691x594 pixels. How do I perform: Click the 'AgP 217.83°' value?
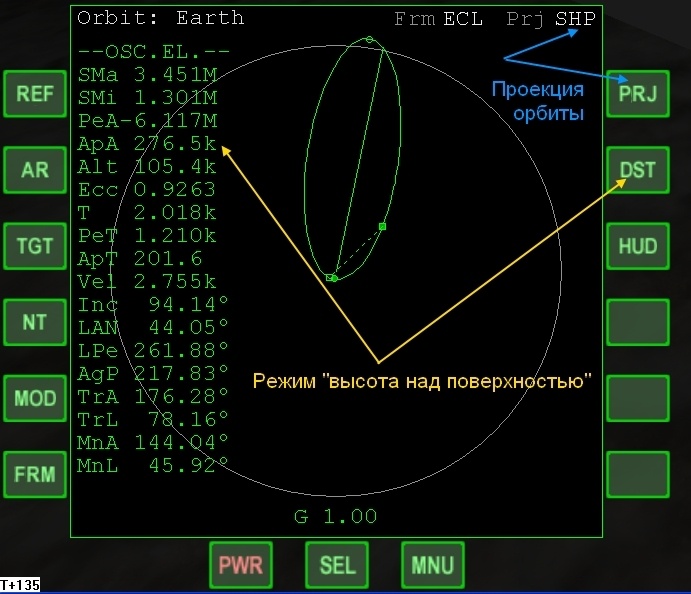[153, 374]
